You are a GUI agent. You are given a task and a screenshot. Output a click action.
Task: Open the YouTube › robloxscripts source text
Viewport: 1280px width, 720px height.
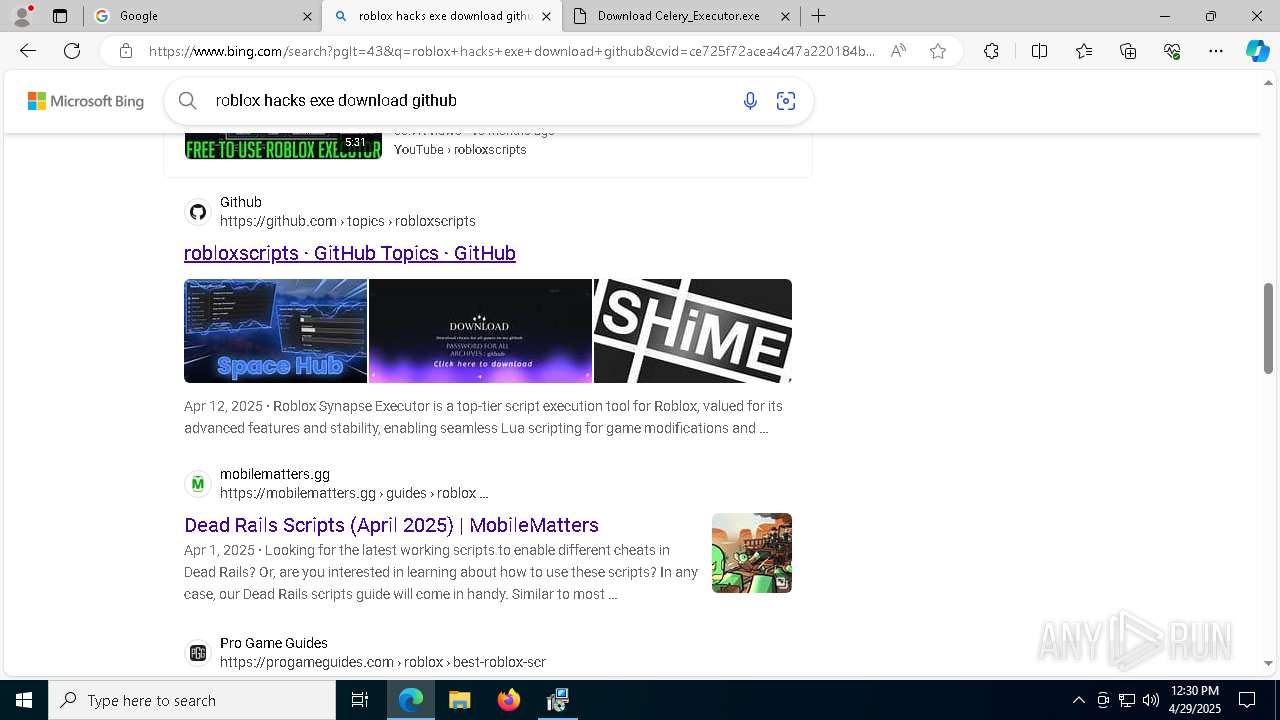[460, 149]
